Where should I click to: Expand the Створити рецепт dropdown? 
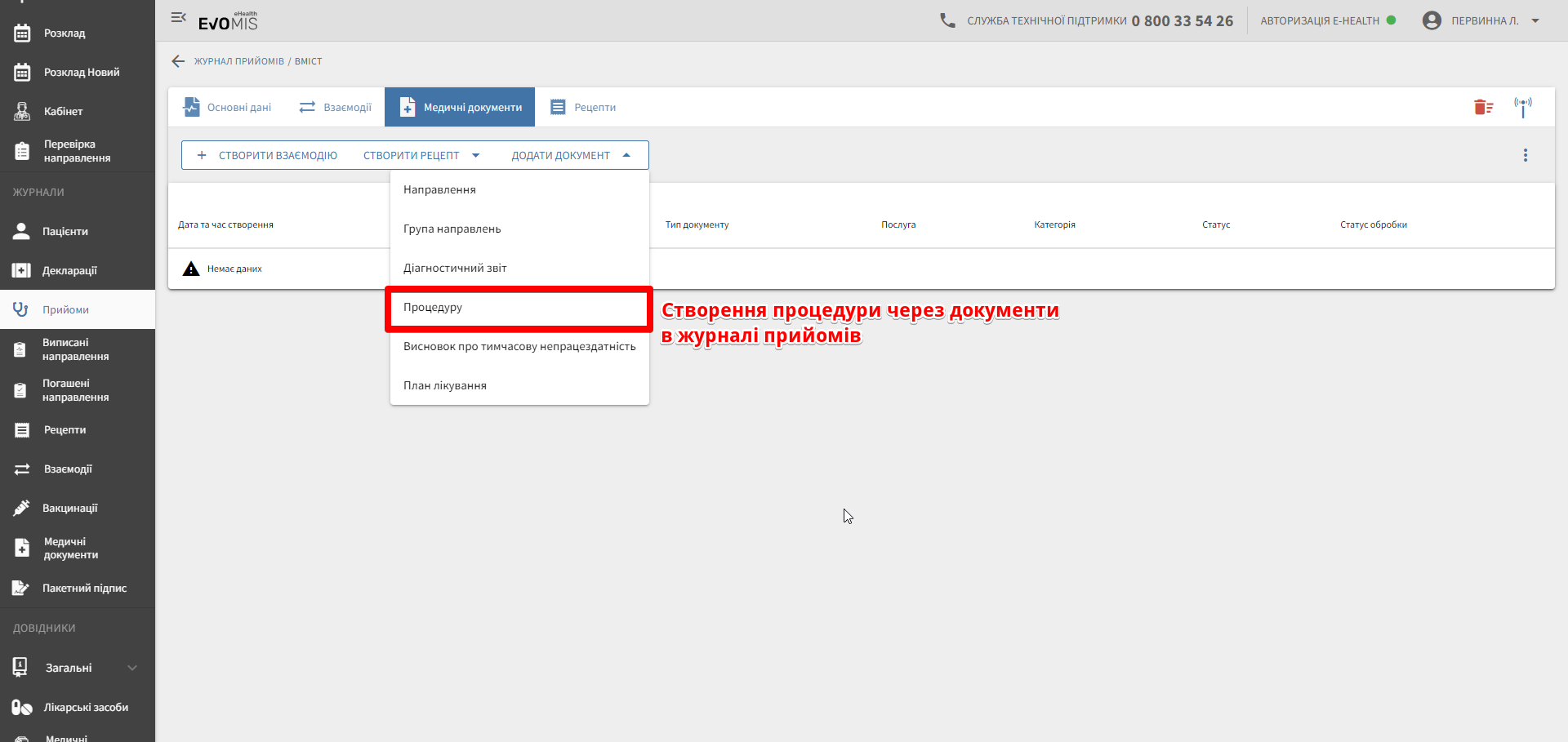(421, 155)
